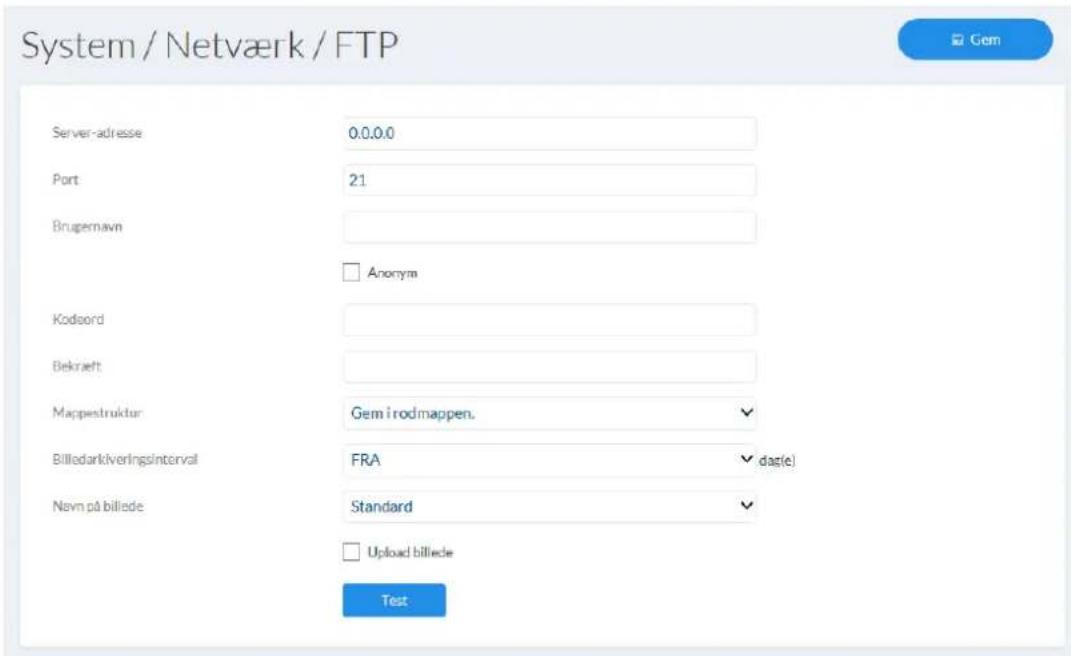
Task: Tick the Upload billede checkbox
Action: [351, 551]
